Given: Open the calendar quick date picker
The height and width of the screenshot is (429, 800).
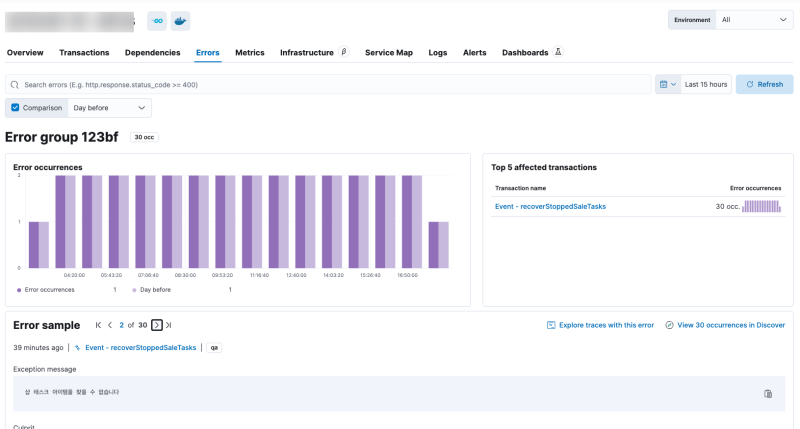Looking at the screenshot, I should (667, 84).
